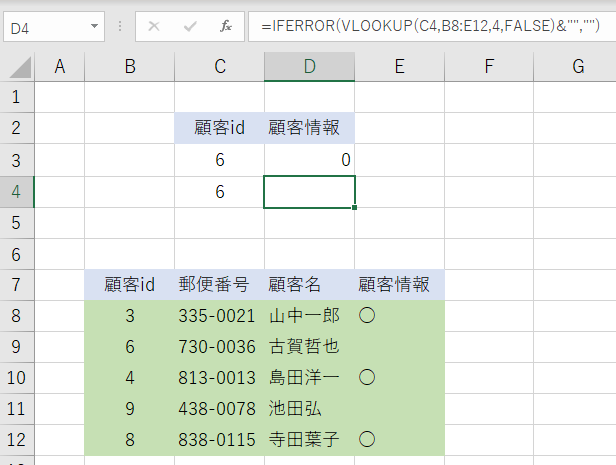616x465 pixels.
Task: Open the Insert Function fx dialog
Action: coord(226,26)
